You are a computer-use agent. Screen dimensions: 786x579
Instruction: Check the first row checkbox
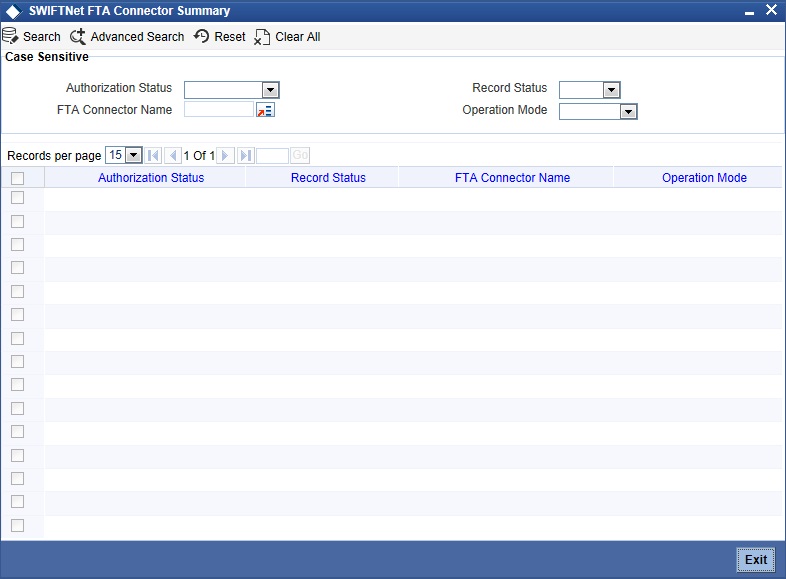pyautogui.click(x=18, y=198)
